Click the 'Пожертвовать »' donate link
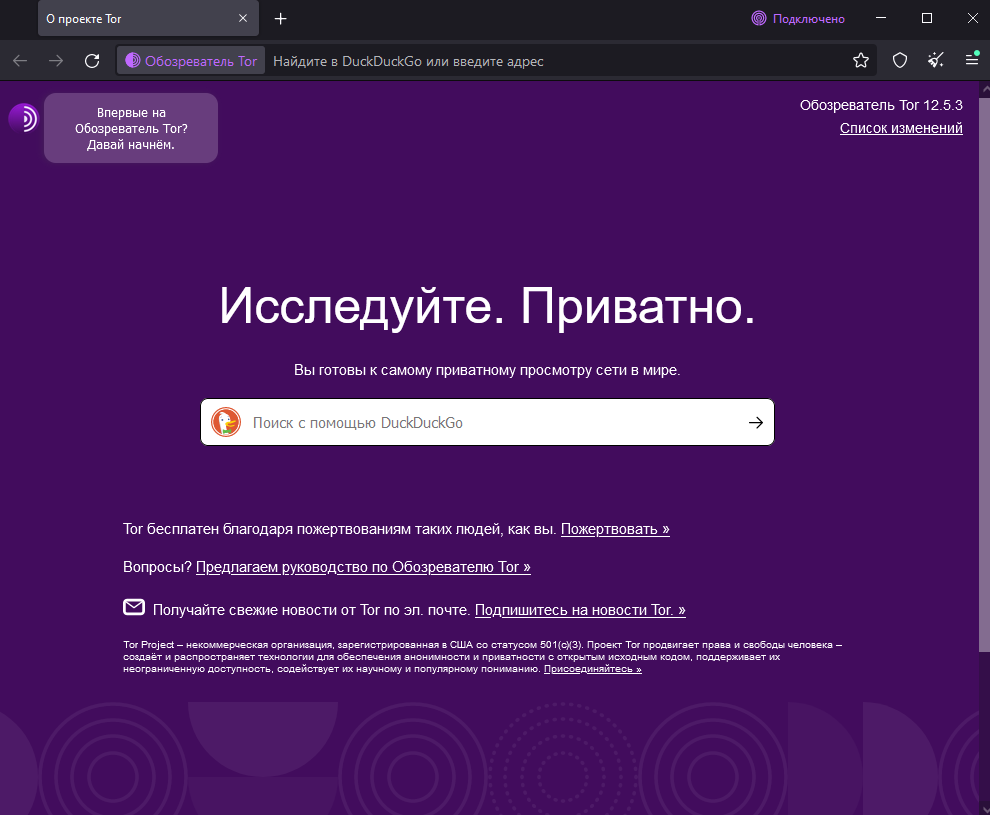This screenshot has height=815, width=990. click(x=615, y=529)
